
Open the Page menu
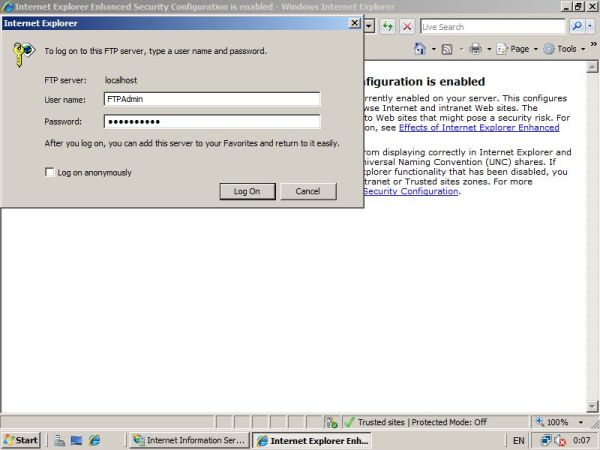point(517,49)
